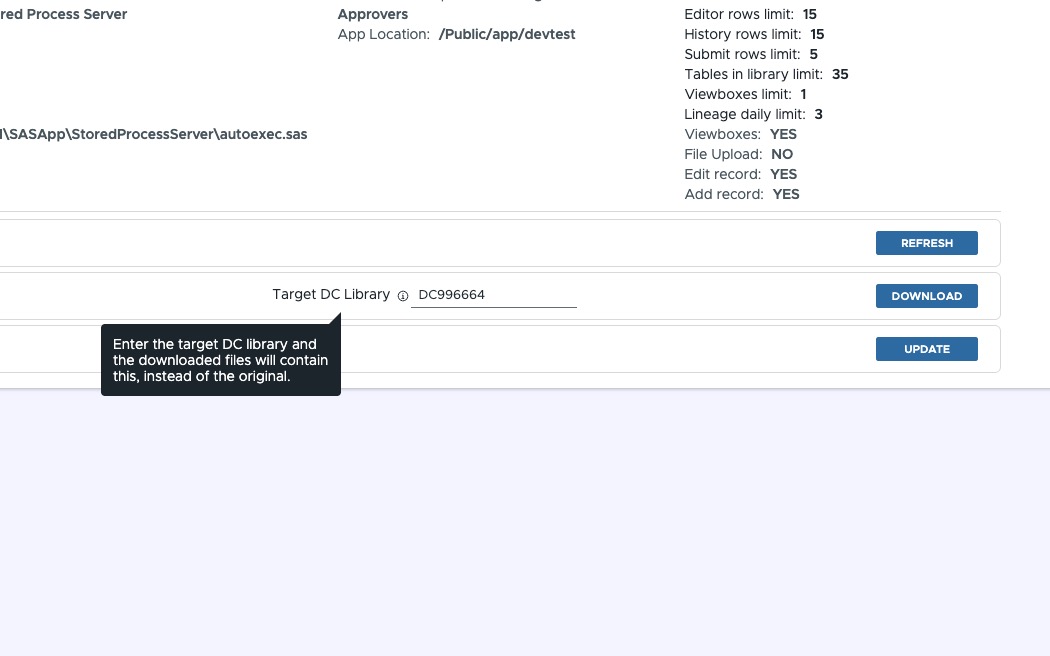The height and width of the screenshot is (656, 1050).
Task: Enable File Upload currently set NO
Action: coord(782,154)
